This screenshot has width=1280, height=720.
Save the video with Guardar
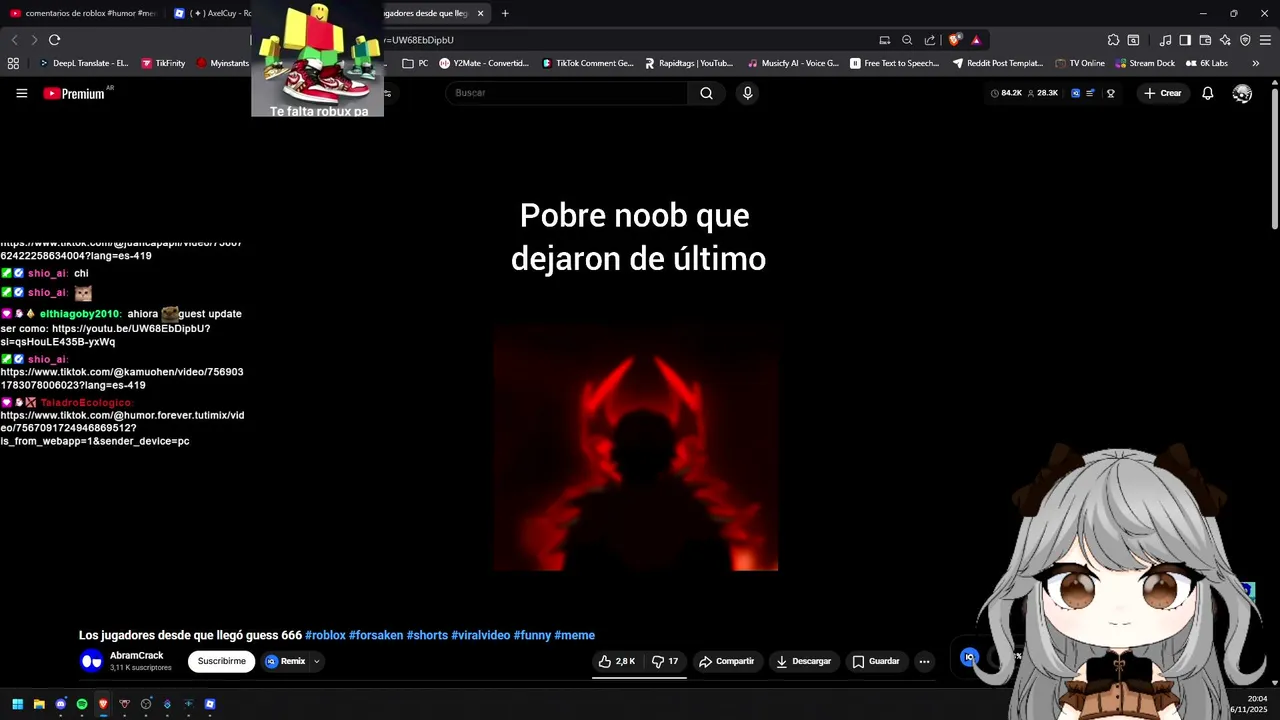[x=876, y=661]
